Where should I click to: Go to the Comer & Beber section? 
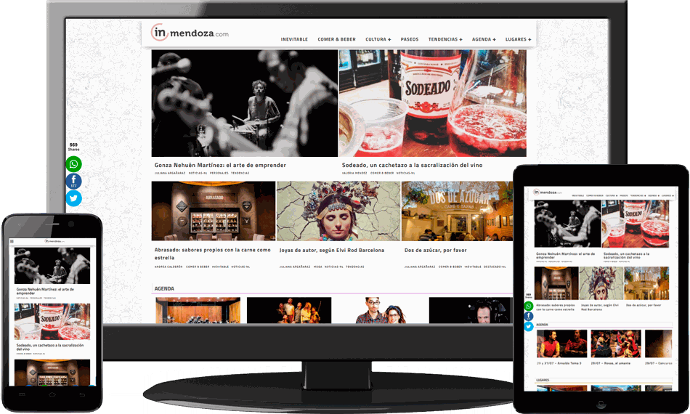click(x=336, y=39)
